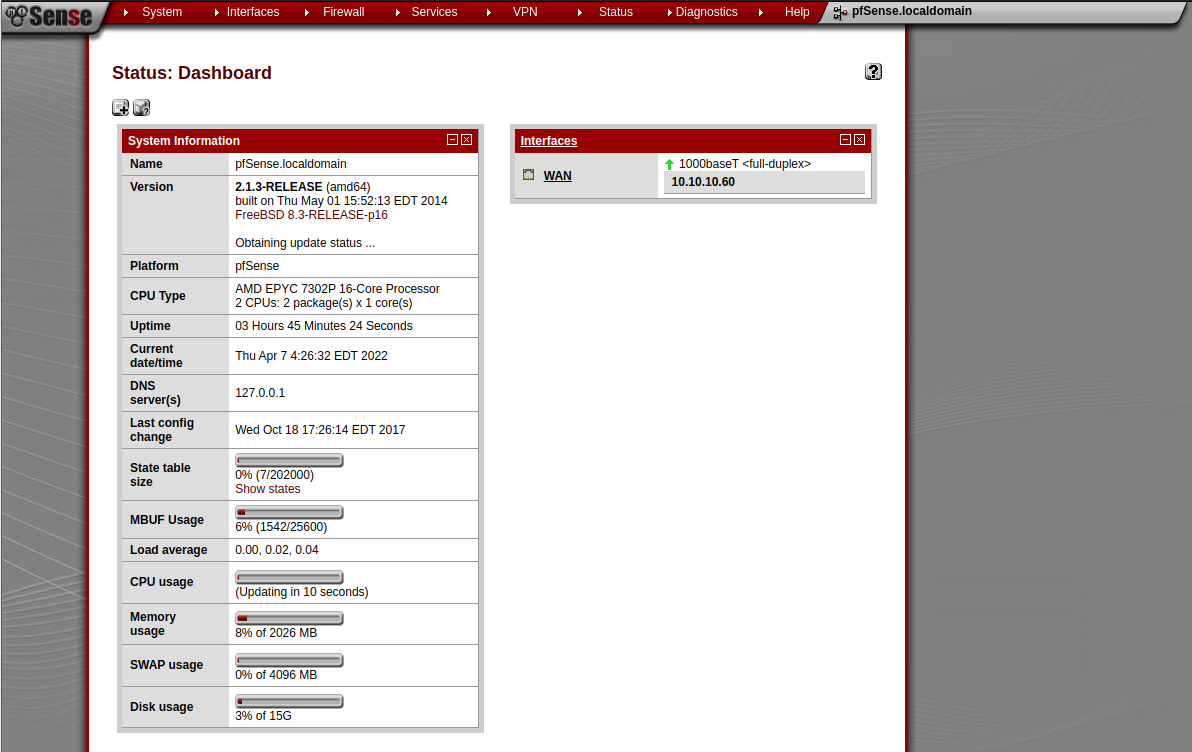1192x752 pixels.
Task: Click the pfSense logo
Action: (49, 15)
